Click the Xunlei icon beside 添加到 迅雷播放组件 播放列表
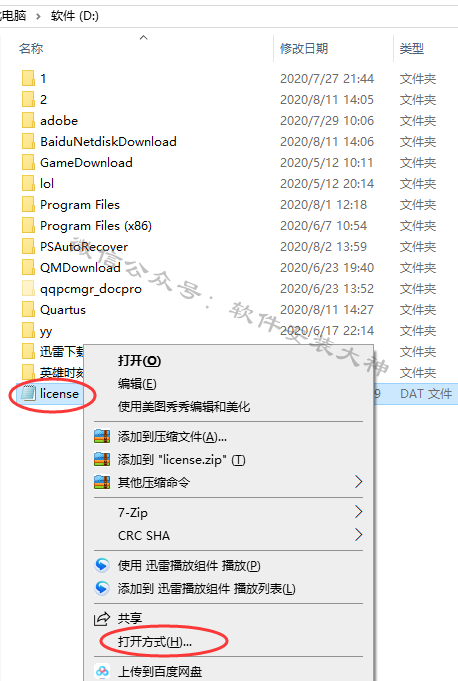 coord(102,588)
